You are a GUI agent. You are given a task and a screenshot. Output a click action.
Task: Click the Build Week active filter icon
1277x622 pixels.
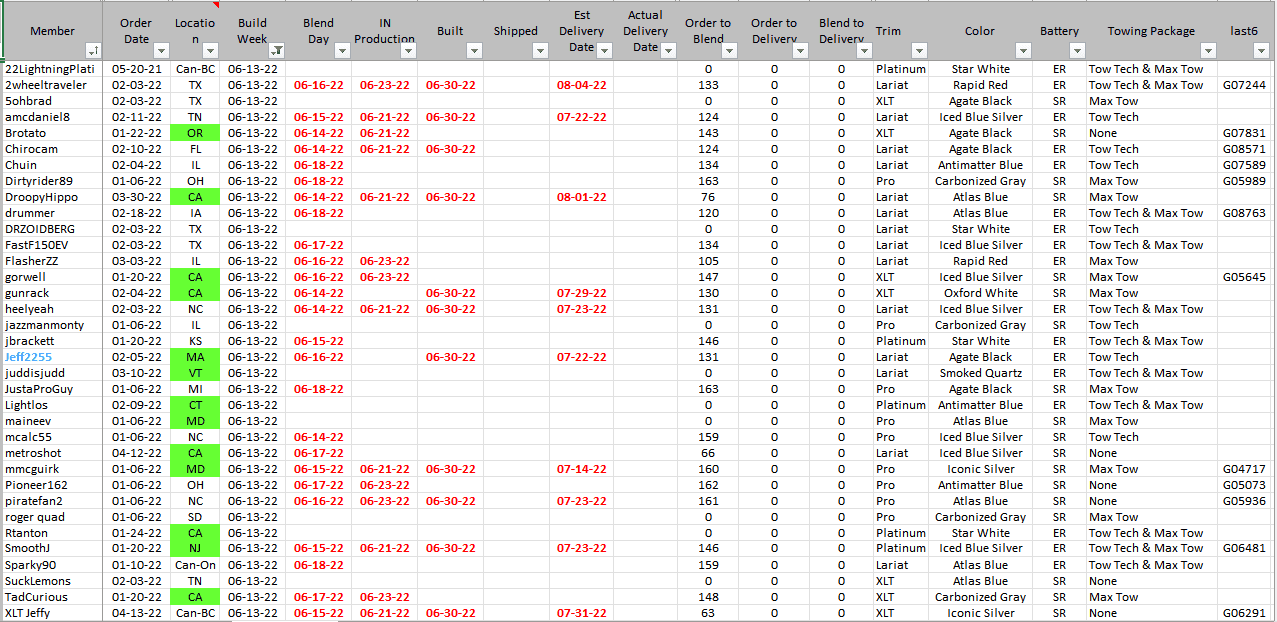[277, 51]
